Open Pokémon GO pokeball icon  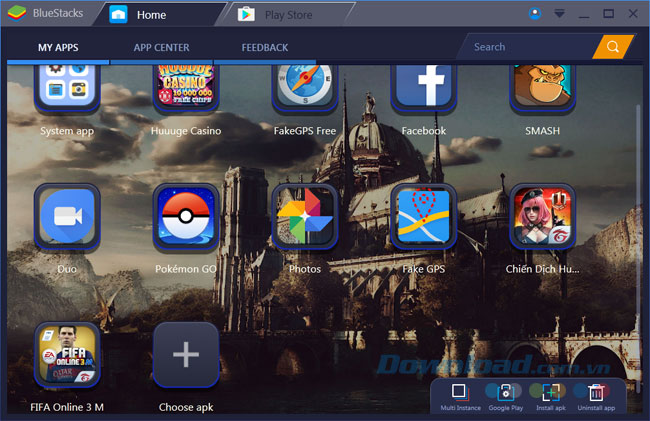click(186, 216)
